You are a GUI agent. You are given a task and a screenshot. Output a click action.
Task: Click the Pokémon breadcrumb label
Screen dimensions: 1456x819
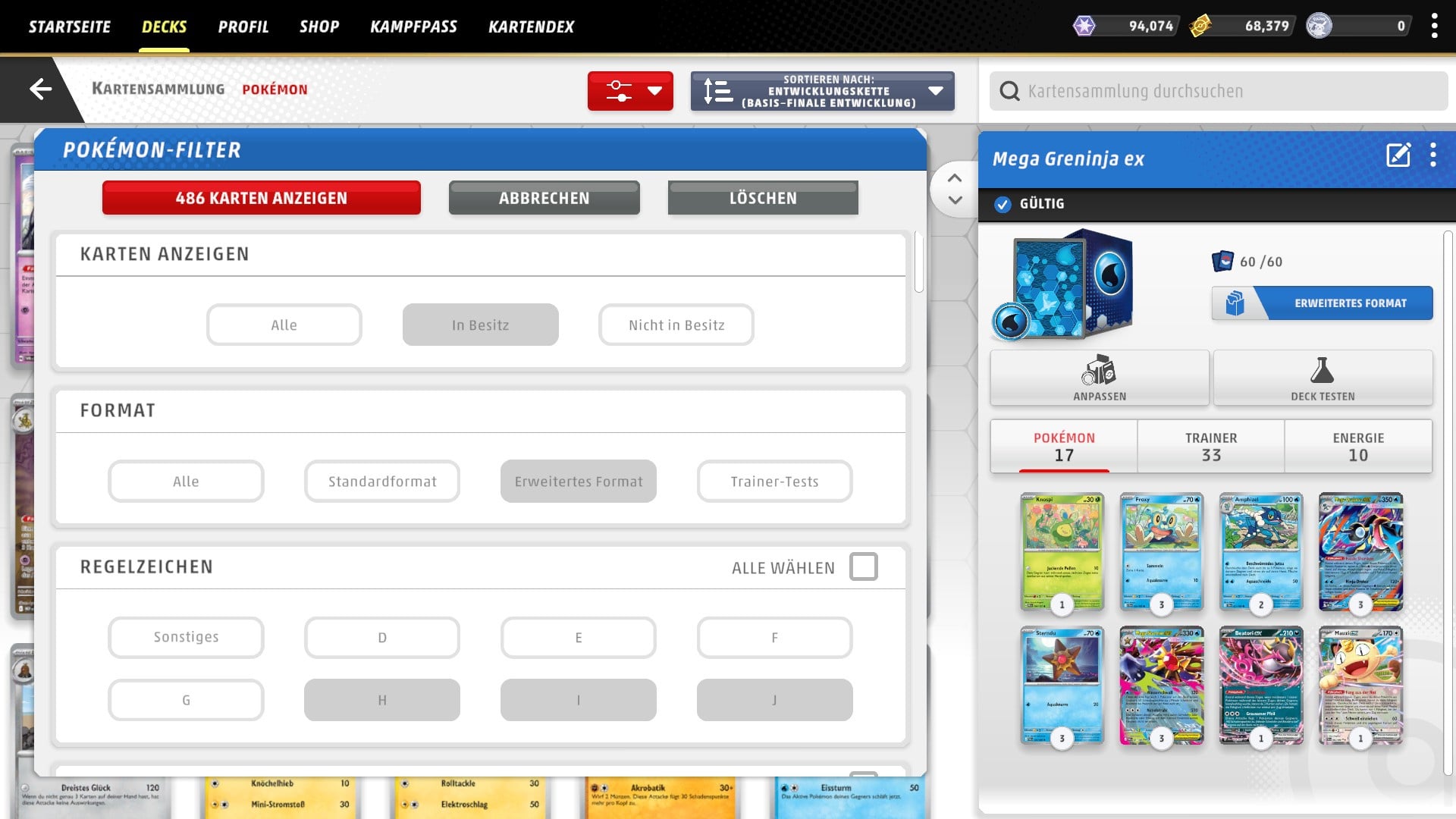point(275,89)
